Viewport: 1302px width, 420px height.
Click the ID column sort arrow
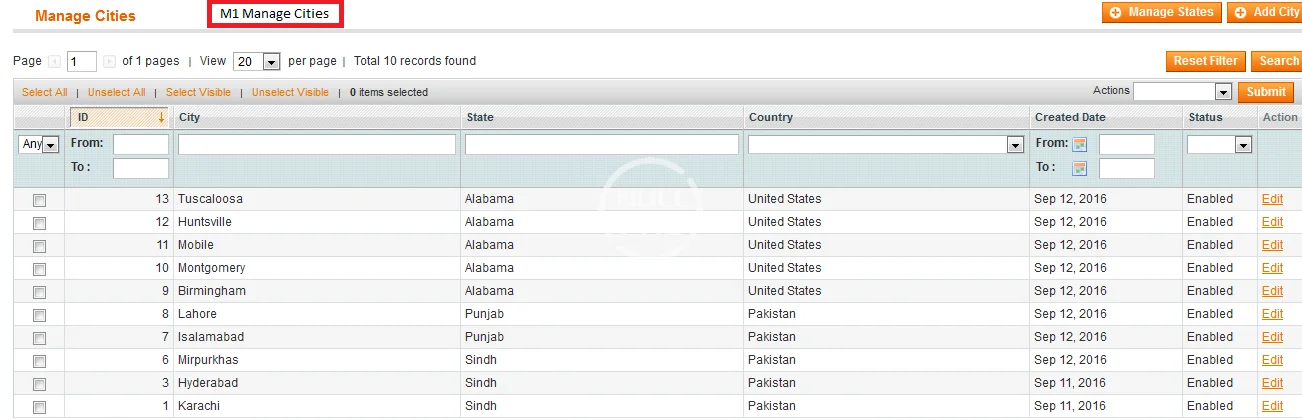point(161,118)
